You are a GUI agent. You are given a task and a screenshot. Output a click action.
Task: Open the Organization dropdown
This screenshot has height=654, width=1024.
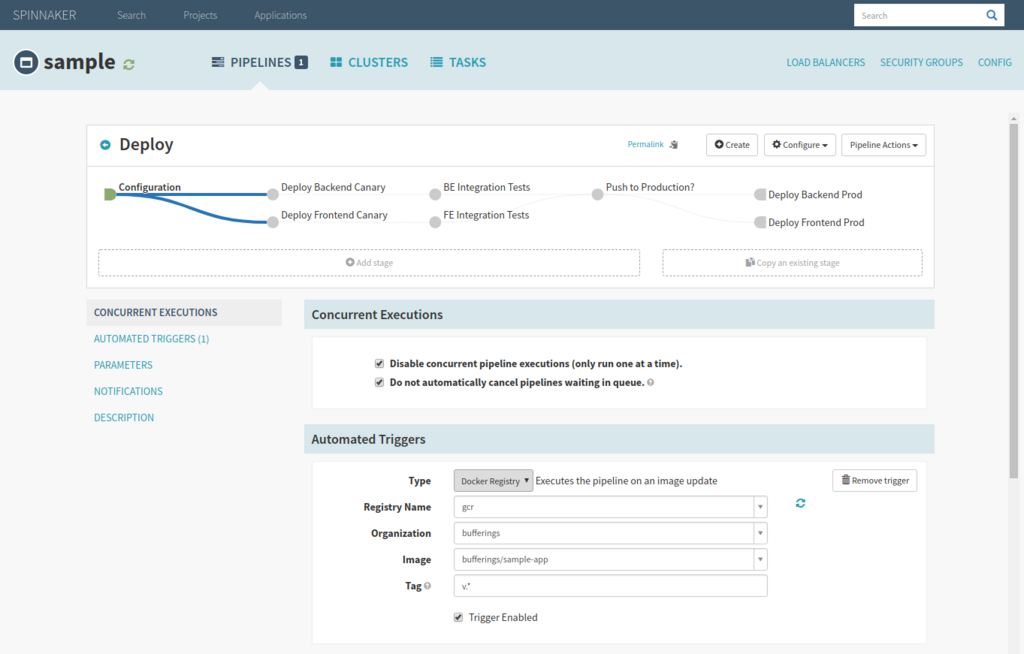tap(610, 533)
